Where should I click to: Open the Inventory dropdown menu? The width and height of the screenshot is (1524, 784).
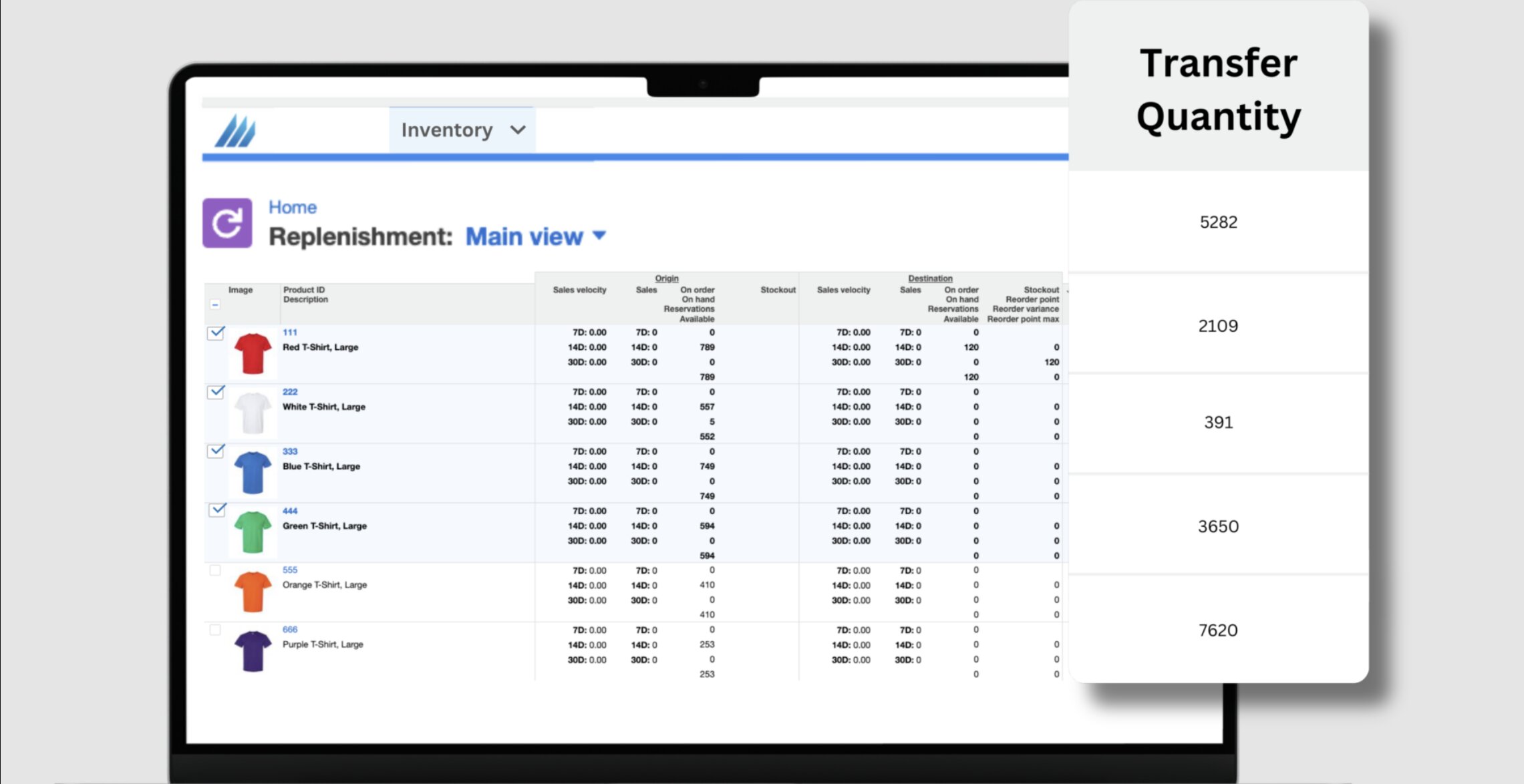coord(462,130)
